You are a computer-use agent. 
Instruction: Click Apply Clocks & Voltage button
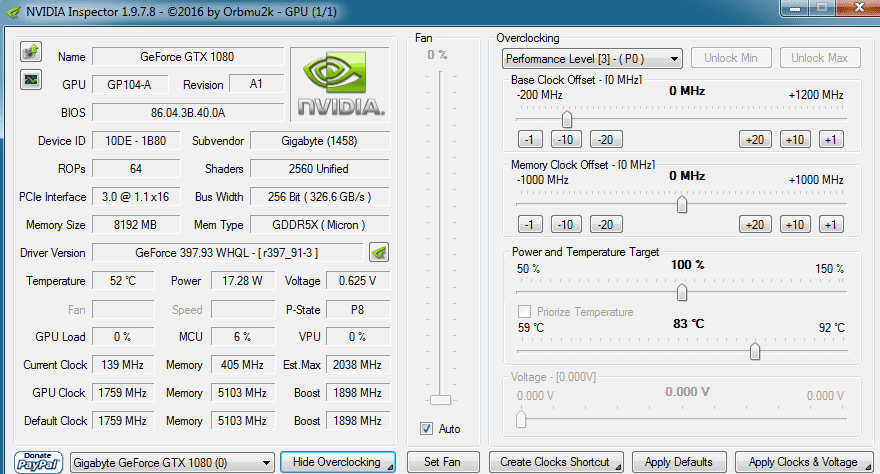point(804,462)
